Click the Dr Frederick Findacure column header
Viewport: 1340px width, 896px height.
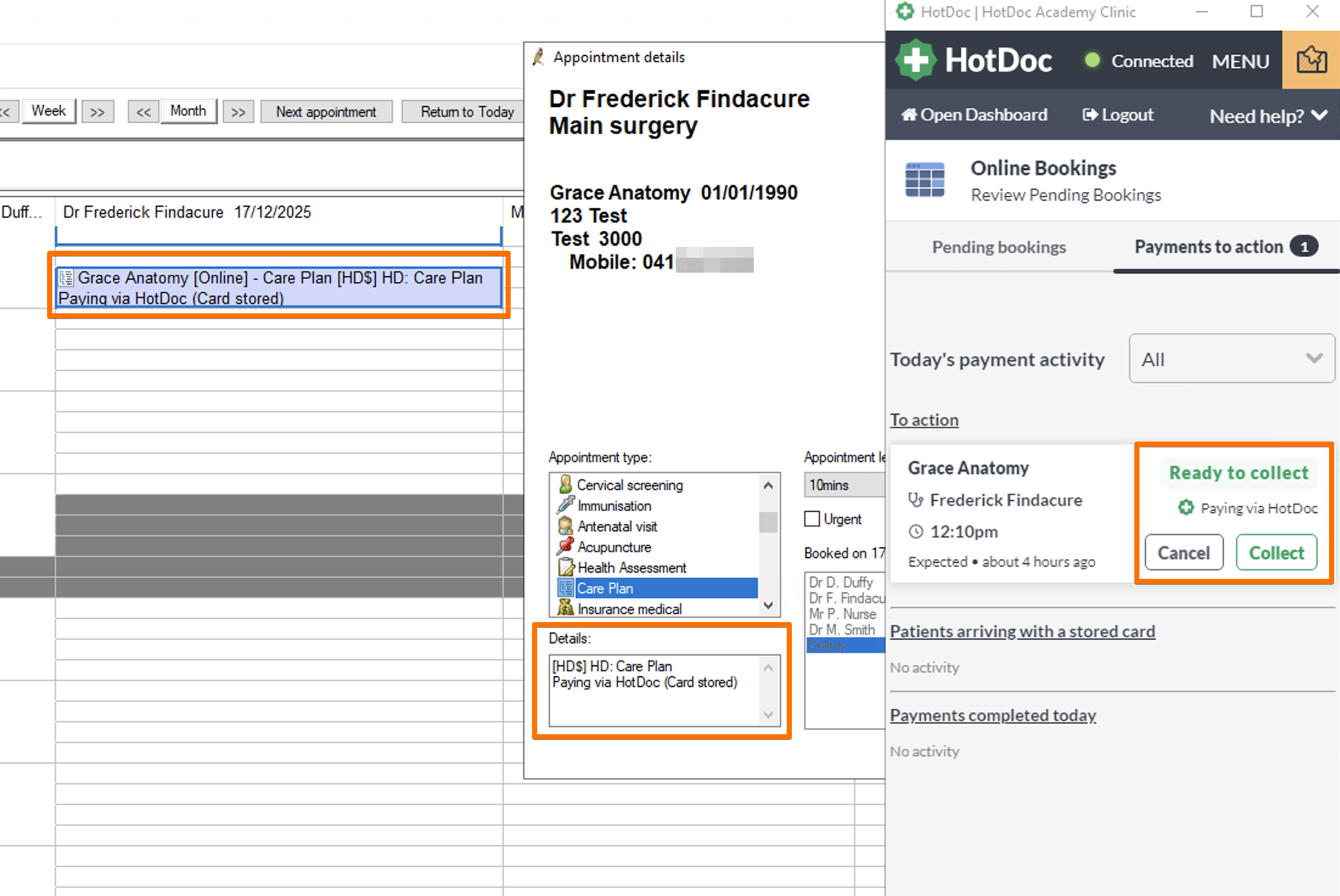(279, 212)
